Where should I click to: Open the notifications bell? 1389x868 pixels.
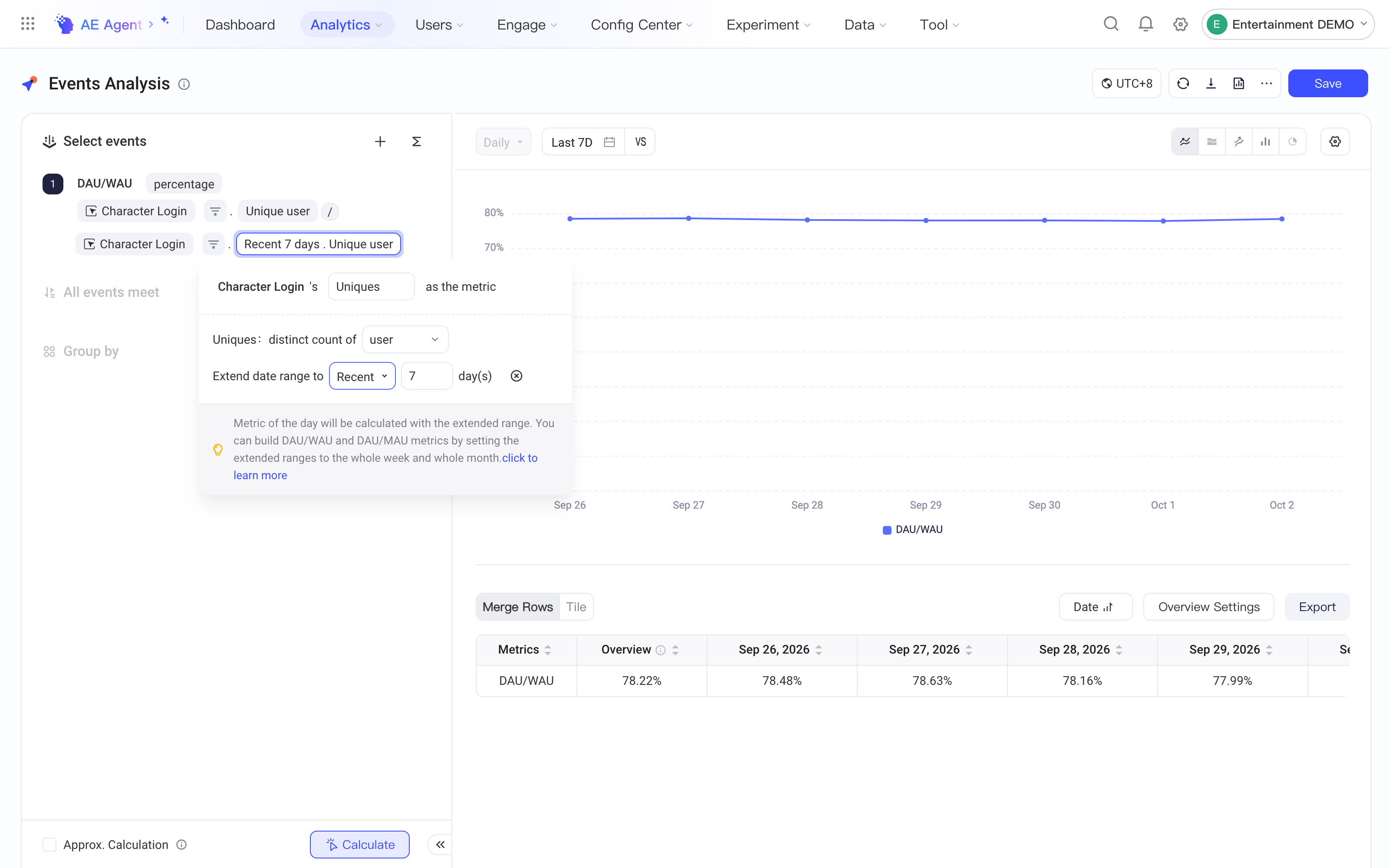(1145, 24)
